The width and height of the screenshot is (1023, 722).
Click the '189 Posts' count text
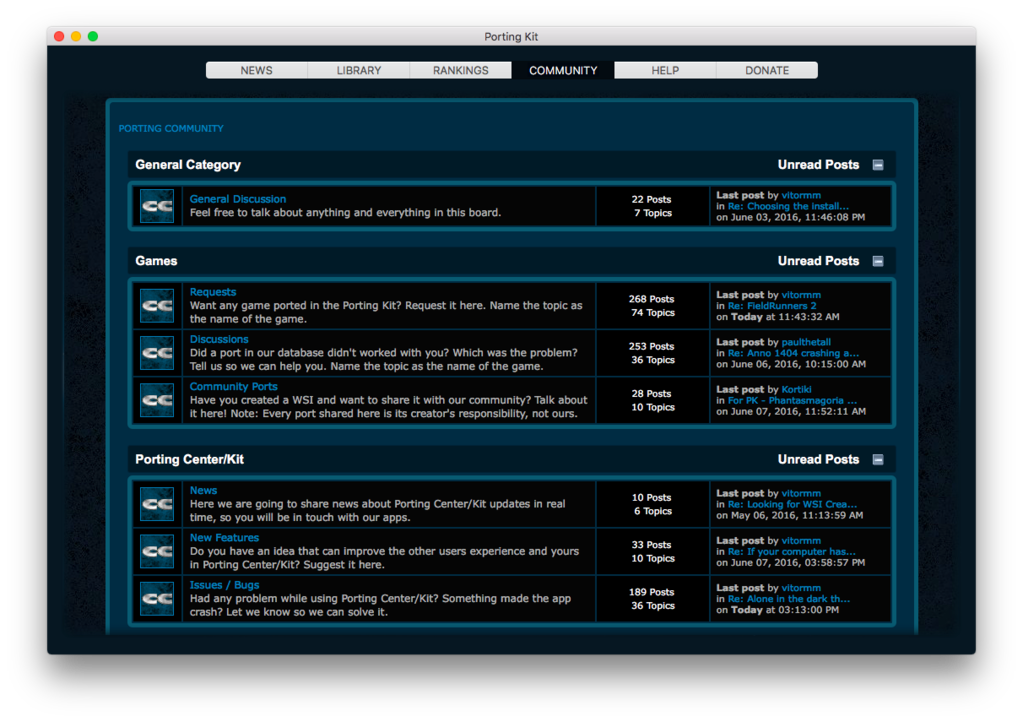[x=651, y=592]
